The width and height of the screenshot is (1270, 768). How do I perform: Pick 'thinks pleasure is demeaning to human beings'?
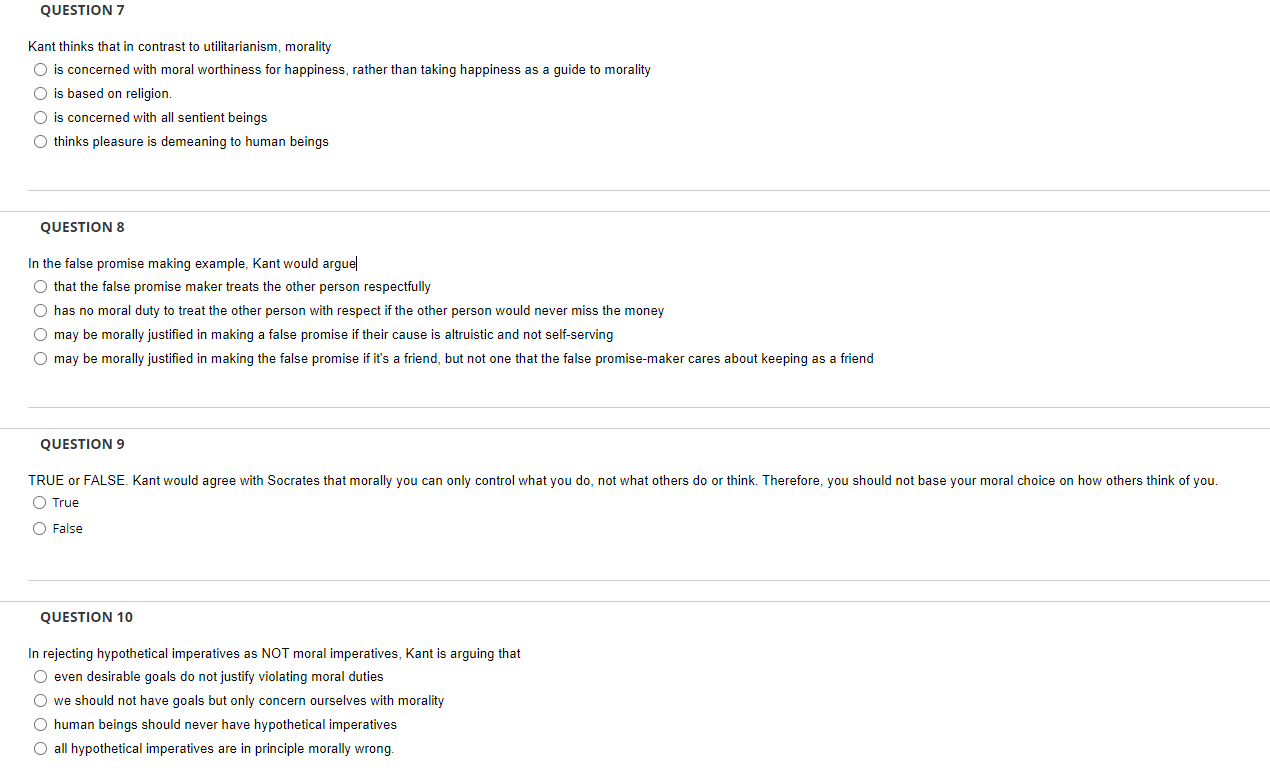pos(40,142)
